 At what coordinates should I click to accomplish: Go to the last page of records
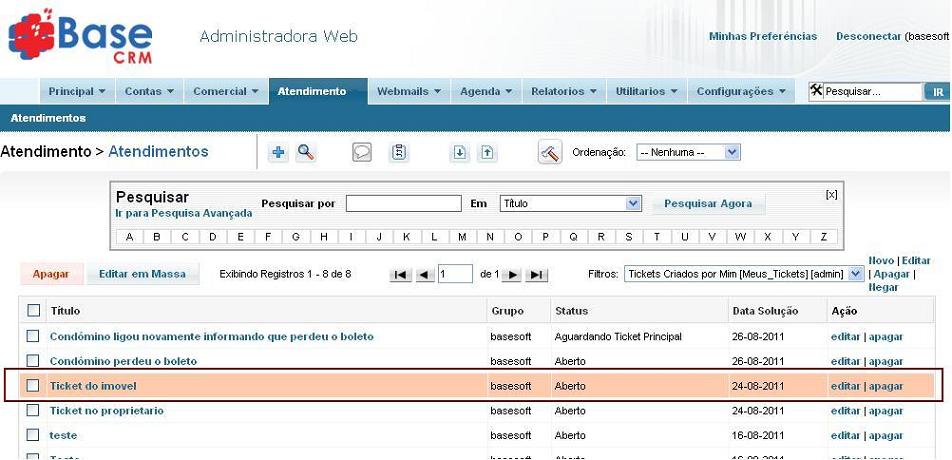537,275
